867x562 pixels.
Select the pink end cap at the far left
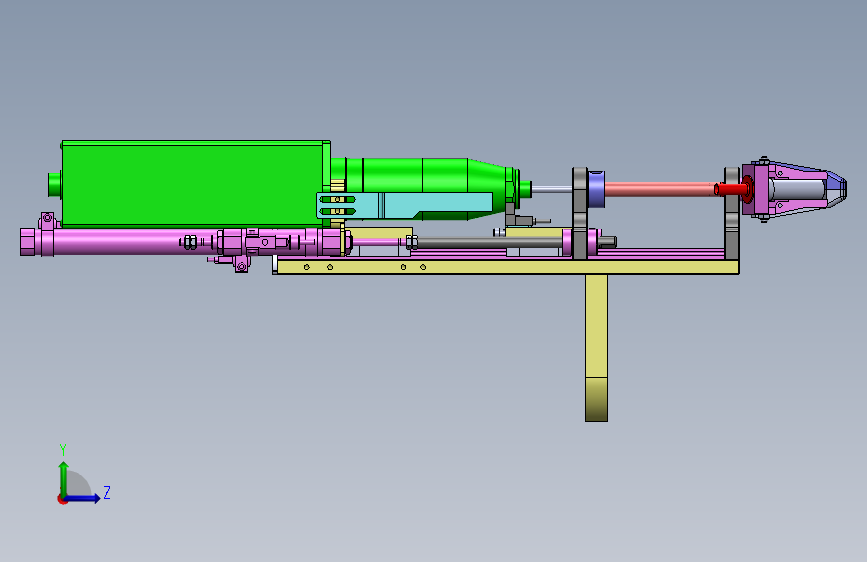(27, 242)
